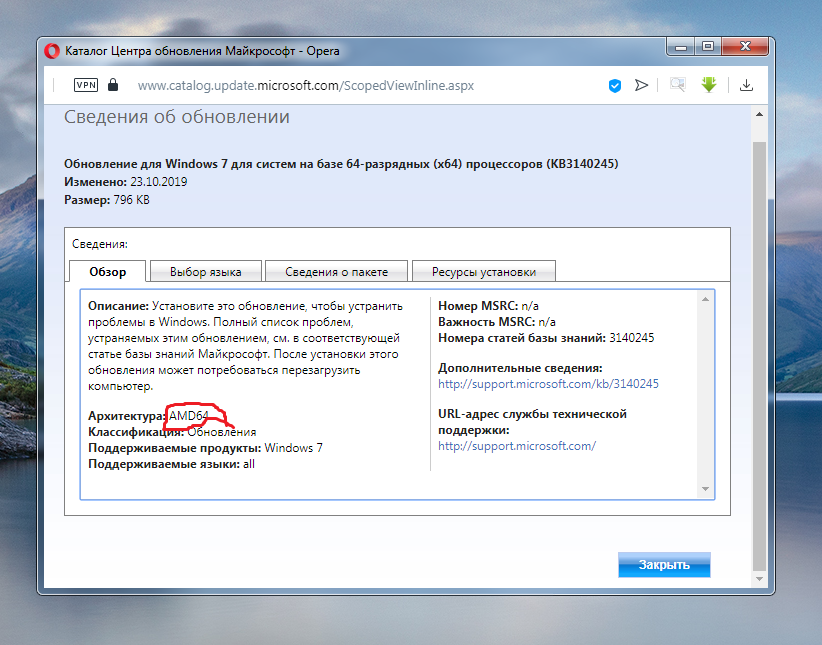Click the green download arrow extension icon
822x645 pixels.
(x=709, y=85)
